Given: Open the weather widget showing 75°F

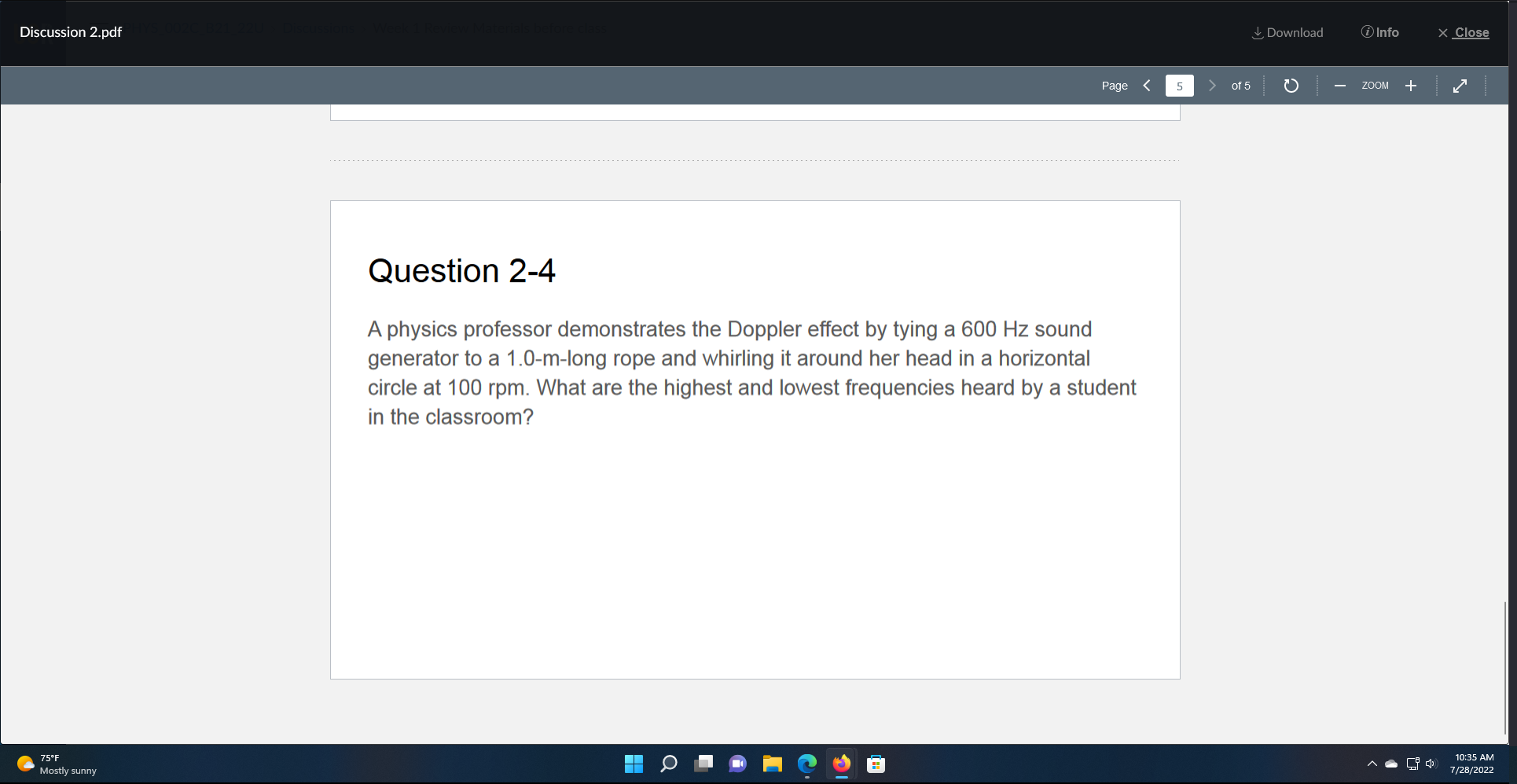Looking at the screenshot, I should [x=55, y=764].
